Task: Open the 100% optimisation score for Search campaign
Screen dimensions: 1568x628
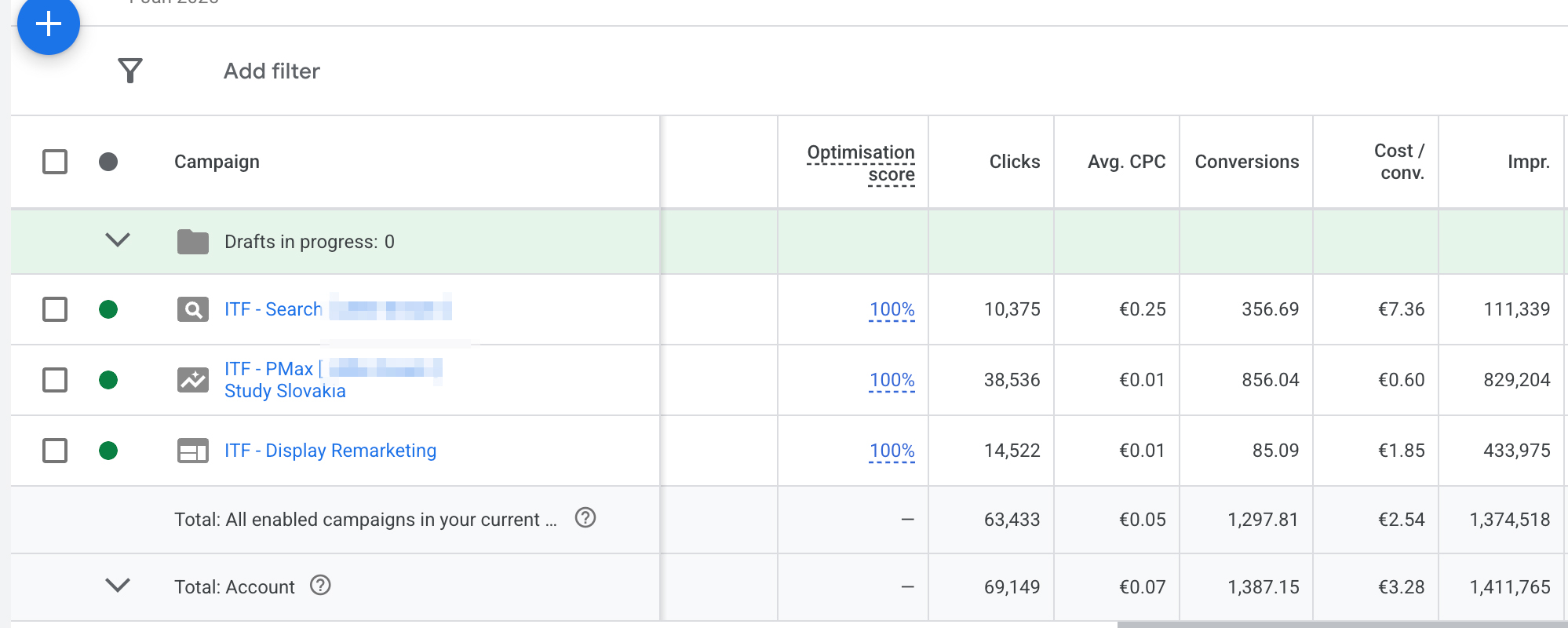Action: [892, 309]
